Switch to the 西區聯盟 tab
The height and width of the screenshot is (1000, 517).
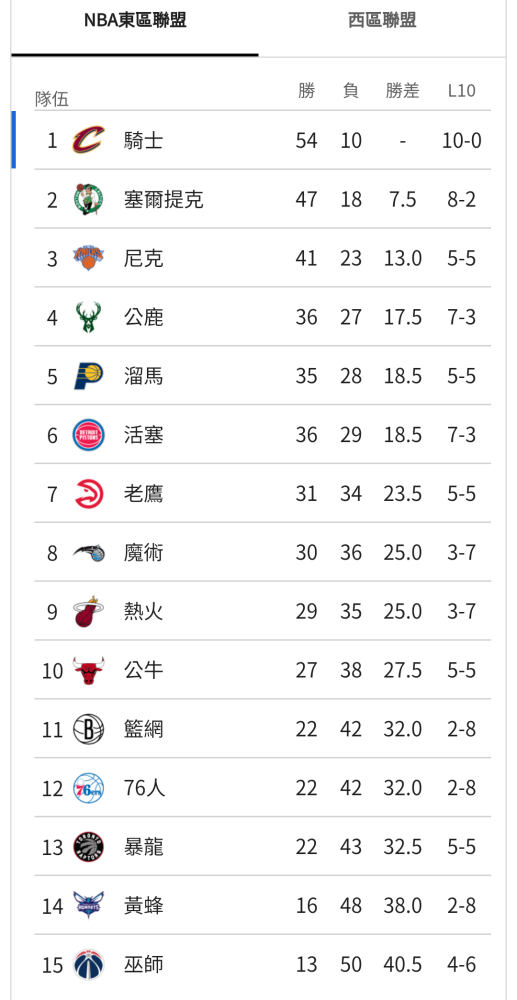pos(382,20)
